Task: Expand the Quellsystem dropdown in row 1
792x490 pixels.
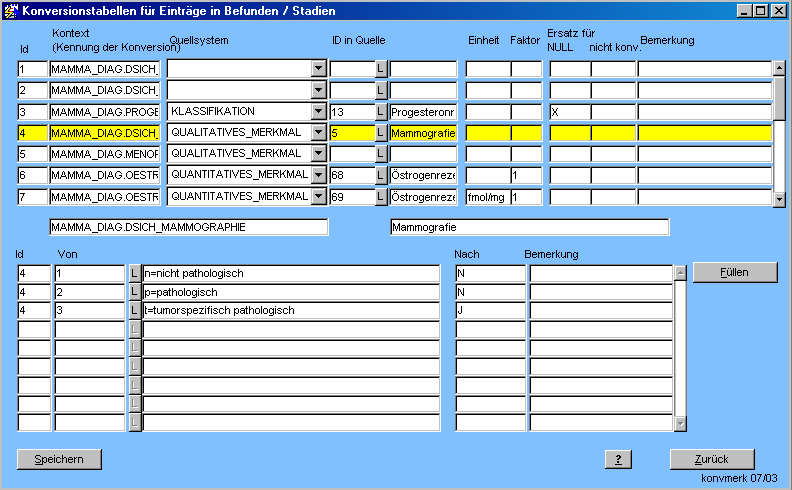Action: point(318,69)
